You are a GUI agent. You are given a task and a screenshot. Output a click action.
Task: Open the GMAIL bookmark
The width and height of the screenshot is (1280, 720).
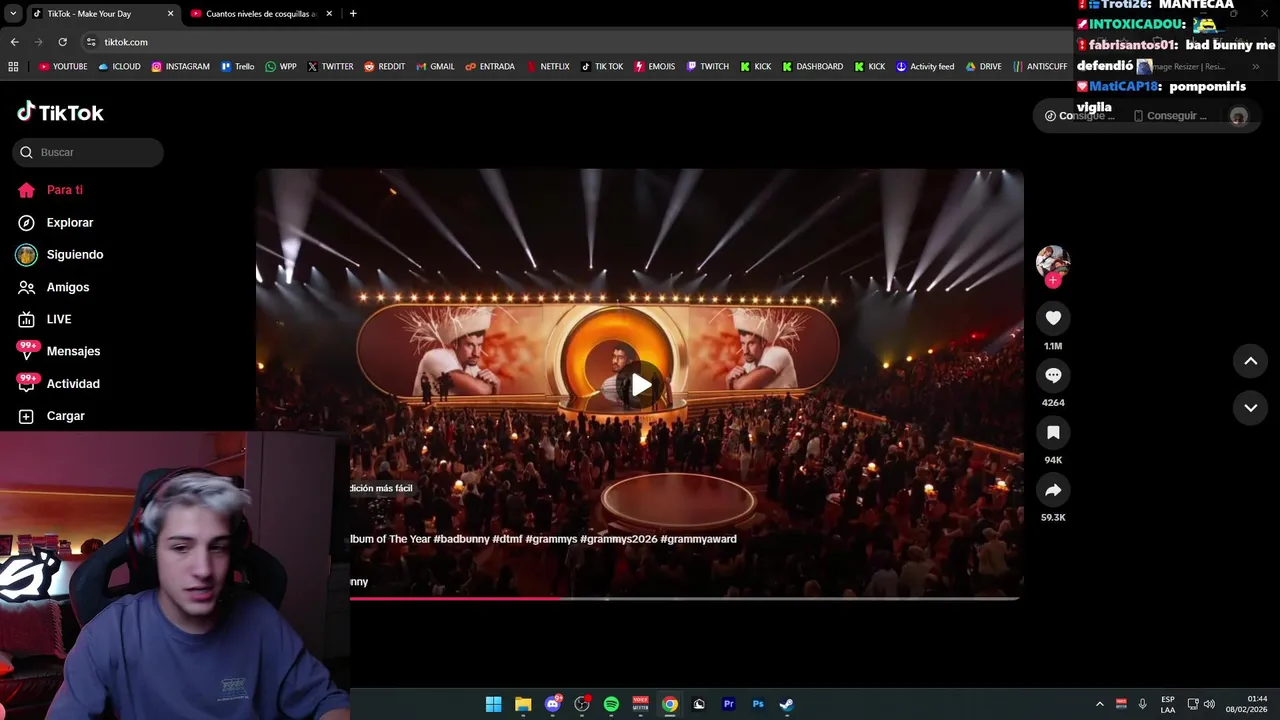(435, 66)
